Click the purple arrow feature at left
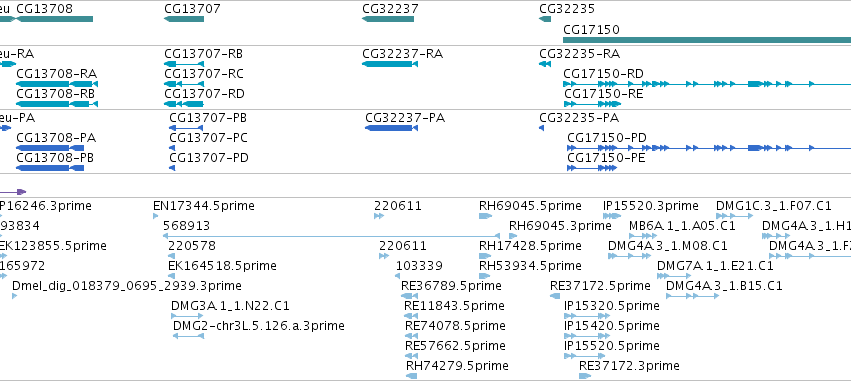 (13, 192)
